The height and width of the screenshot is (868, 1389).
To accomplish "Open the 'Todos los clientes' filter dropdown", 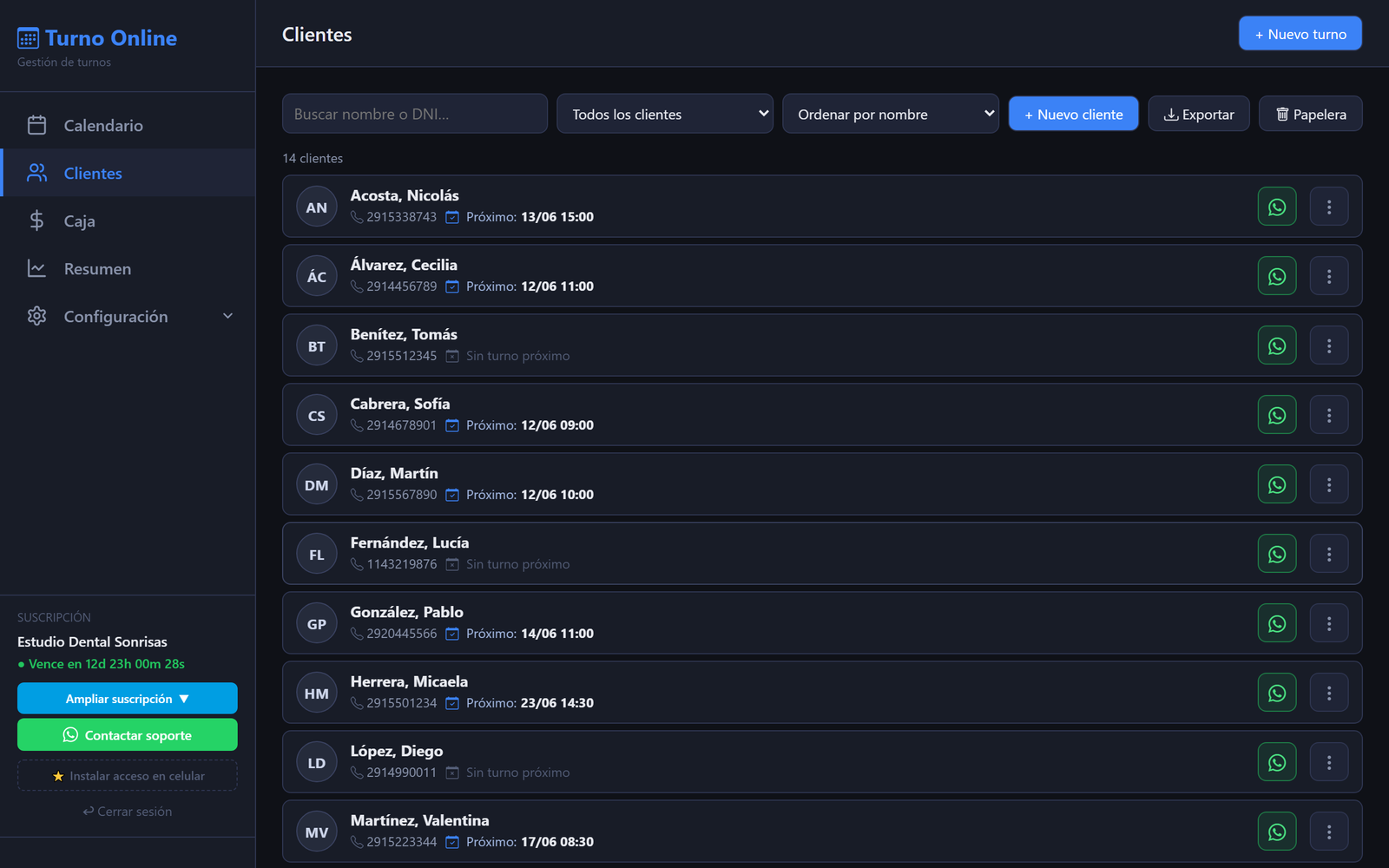I will pos(665,114).
